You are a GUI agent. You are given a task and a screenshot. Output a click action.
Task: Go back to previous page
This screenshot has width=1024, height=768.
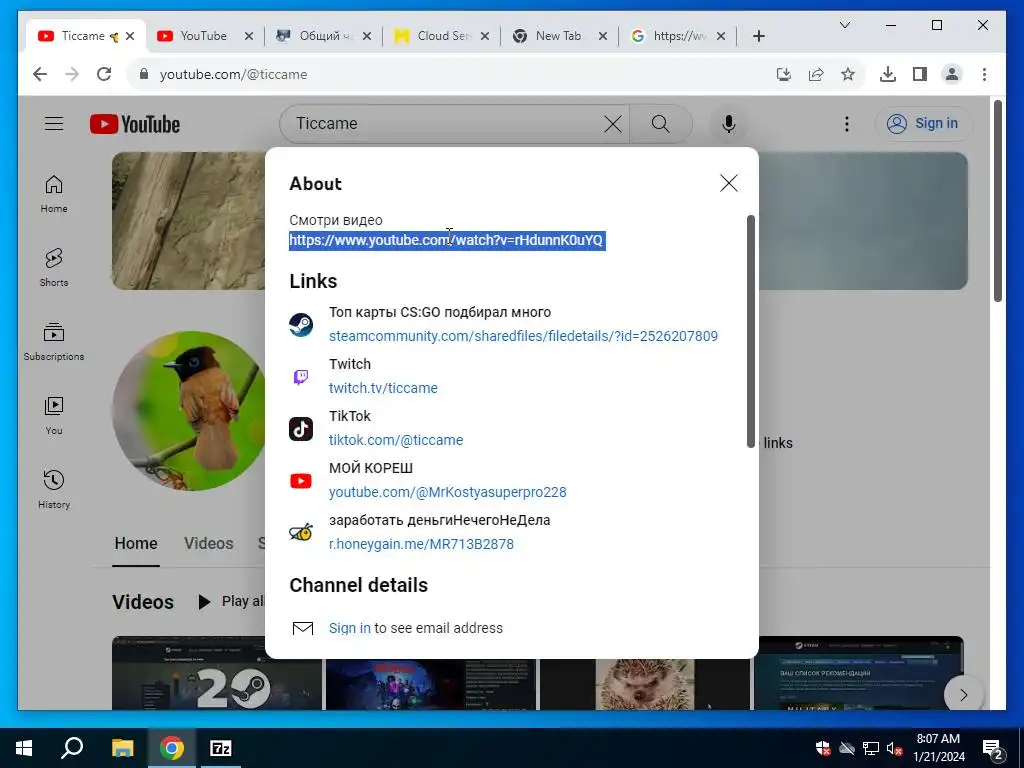[x=40, y=74]
